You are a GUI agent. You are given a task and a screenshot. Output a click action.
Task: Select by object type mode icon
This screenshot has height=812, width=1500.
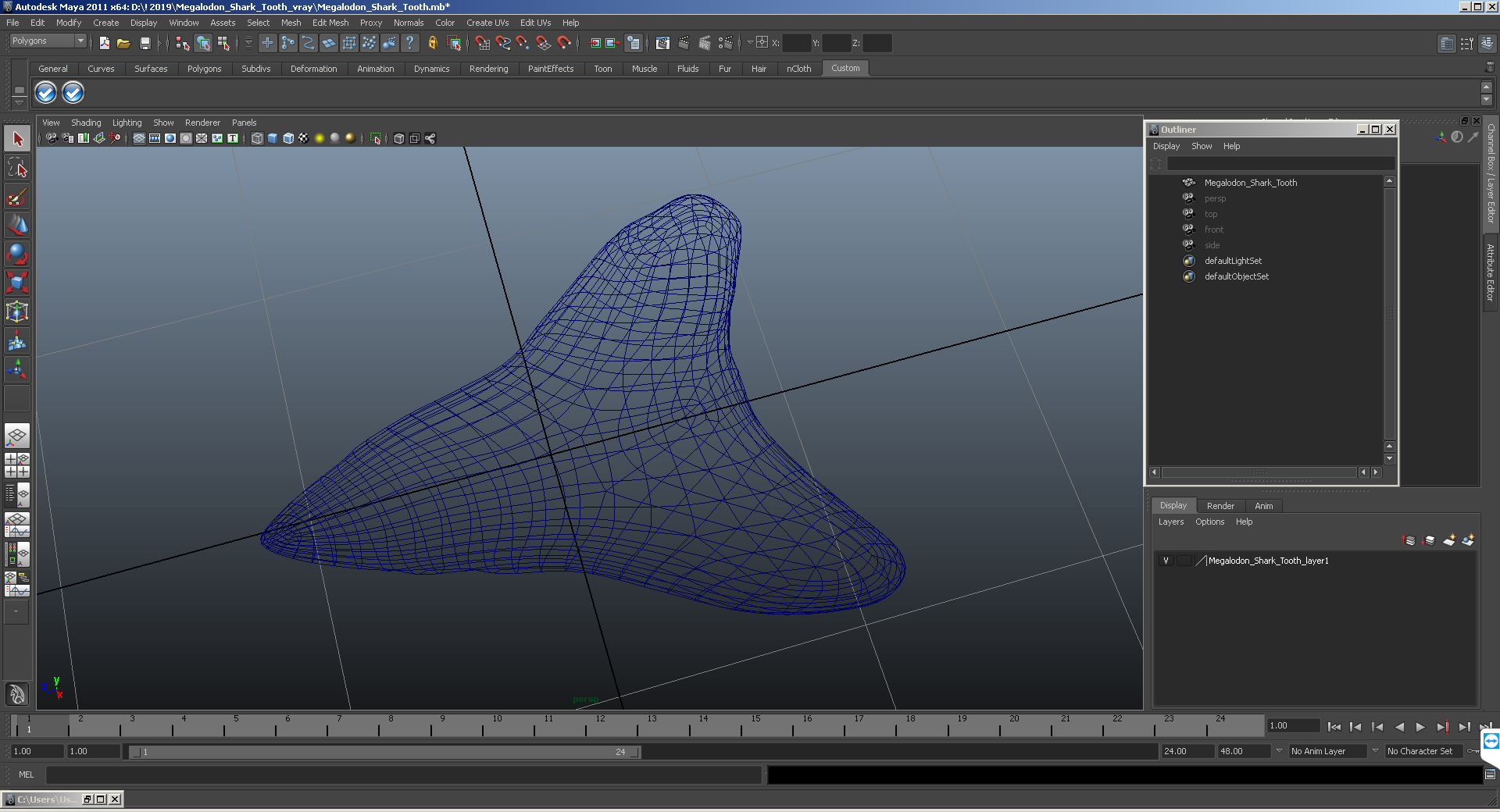203,43
